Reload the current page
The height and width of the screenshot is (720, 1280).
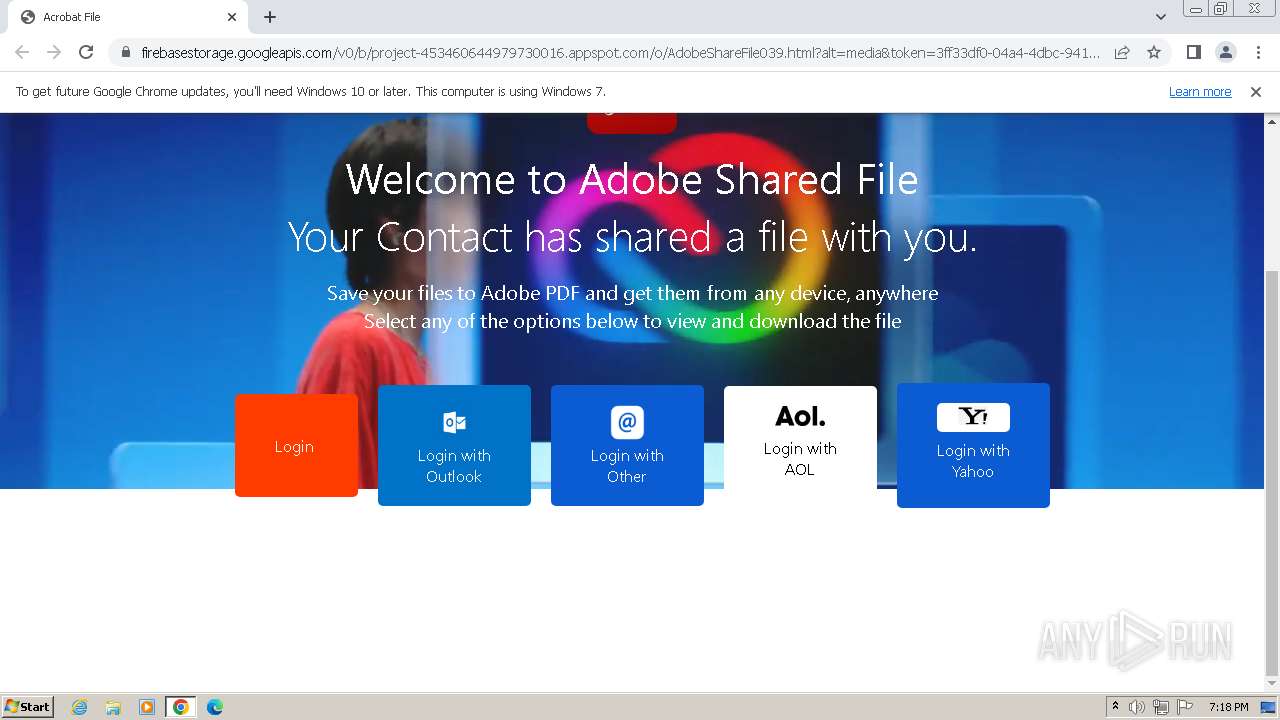pos(86,52)
